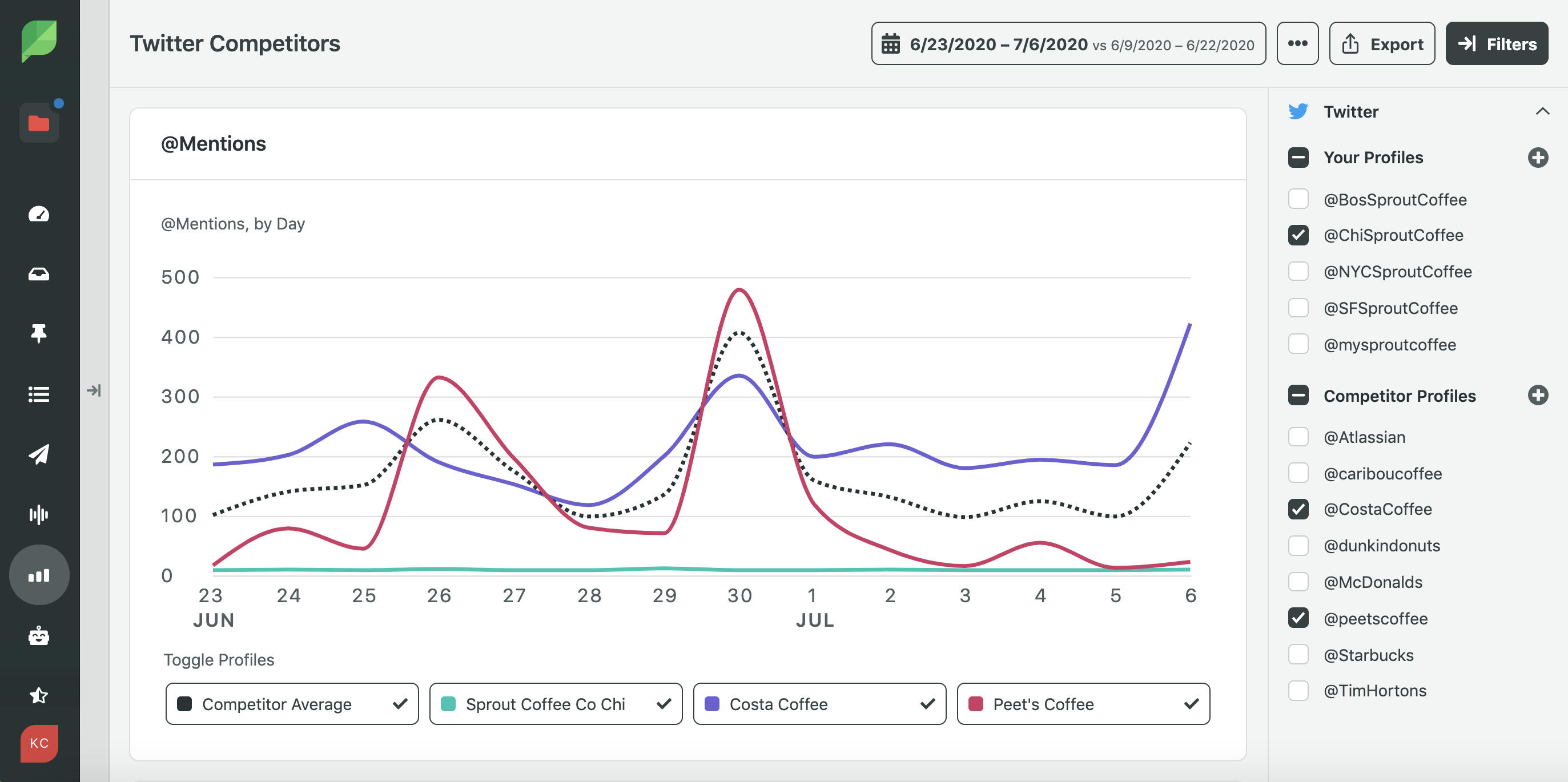Click the Sprout Social leaf logo
This screenshot has height=782, width=1568.
(x=39, y=41)
